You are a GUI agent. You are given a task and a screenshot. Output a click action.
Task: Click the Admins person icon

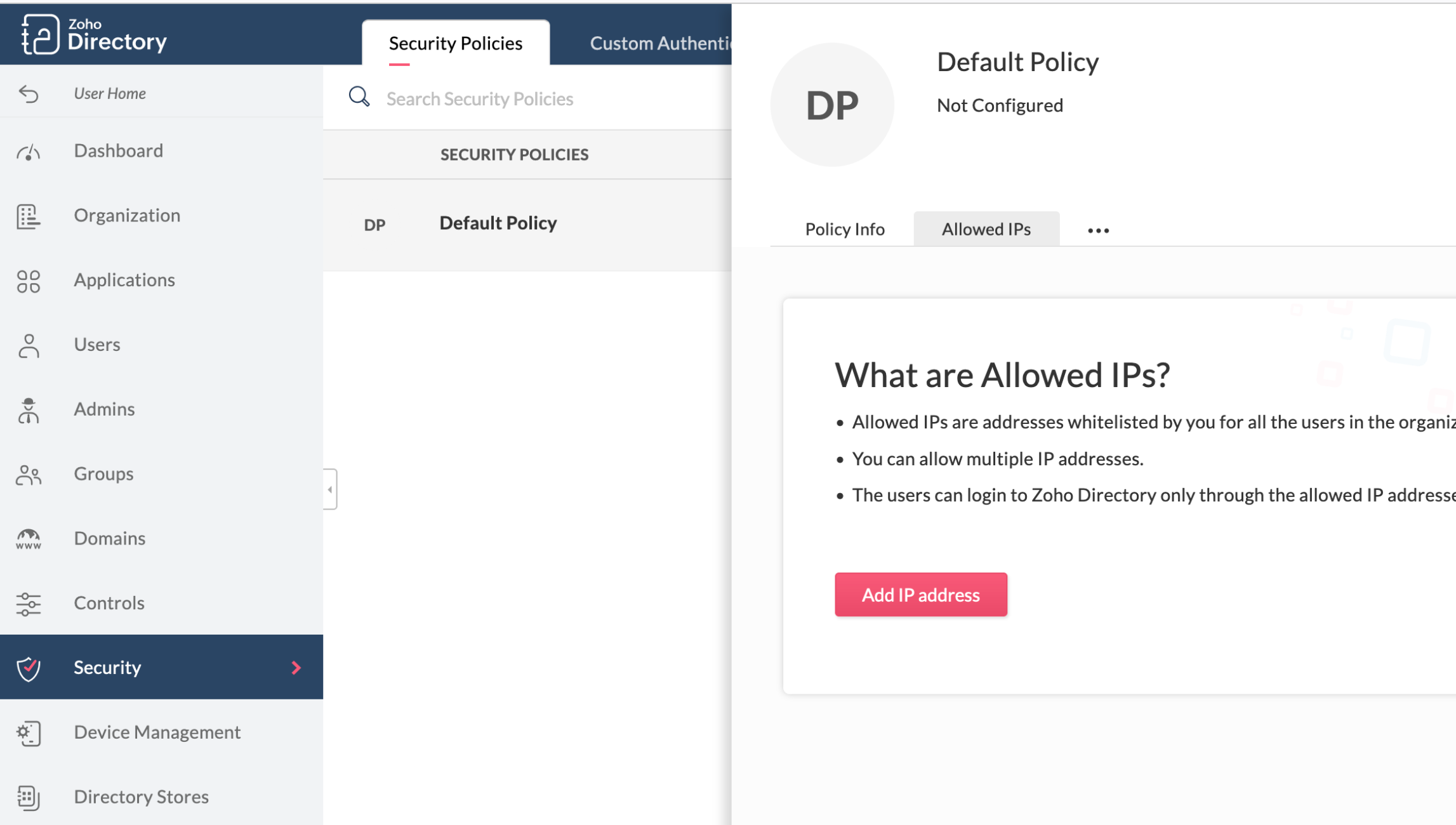coord(29,410)
